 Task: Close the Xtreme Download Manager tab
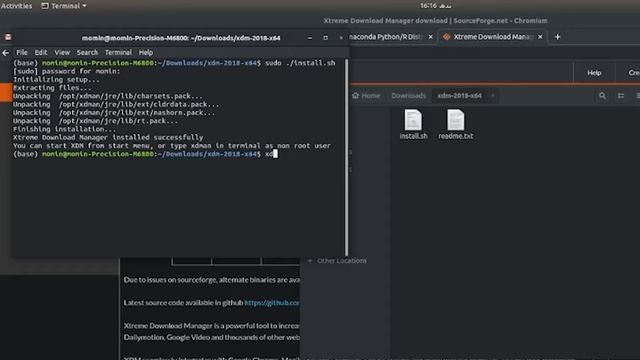point(540,37)
